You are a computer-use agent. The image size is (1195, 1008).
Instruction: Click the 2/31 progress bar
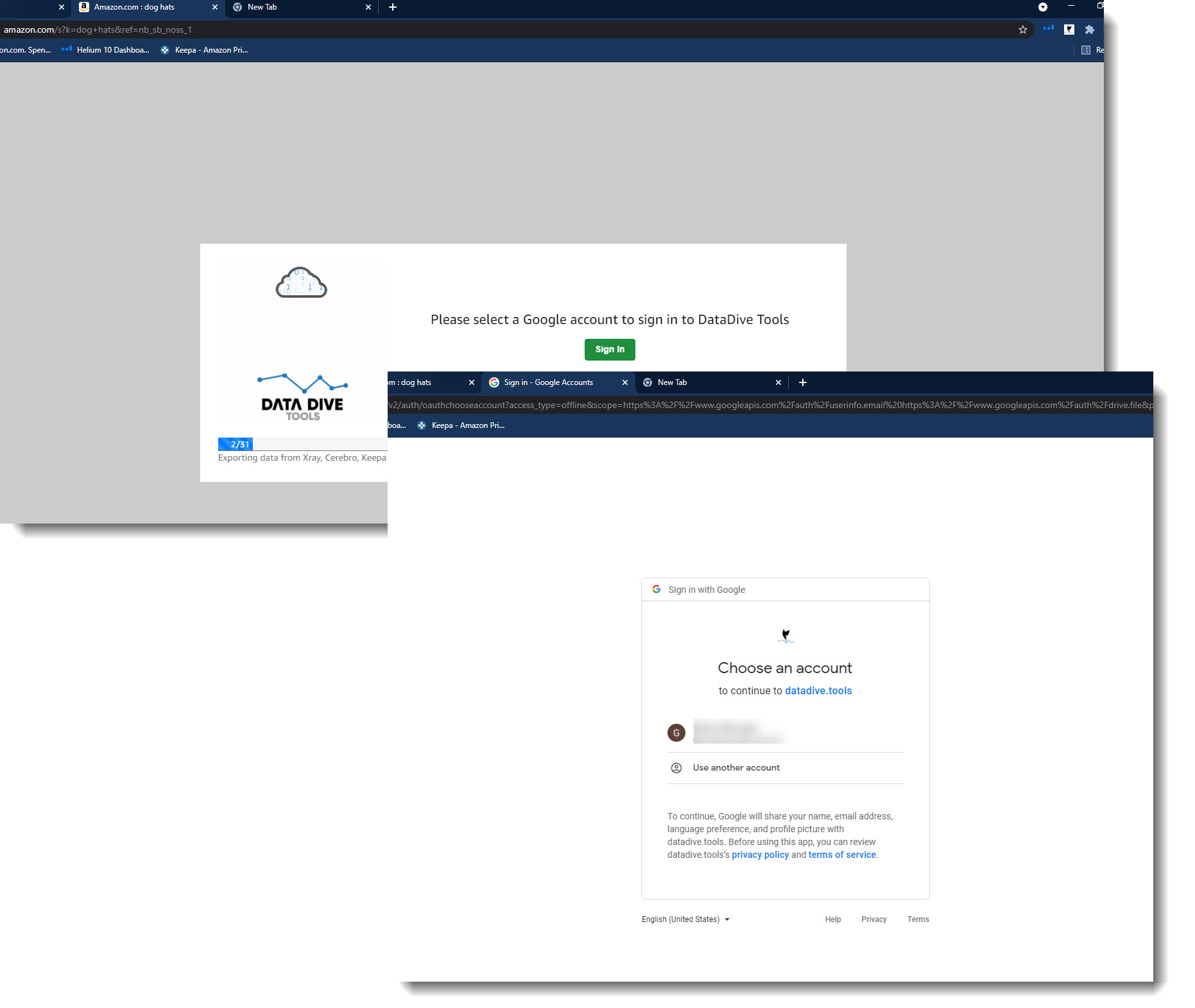click(x=302, y=444)
